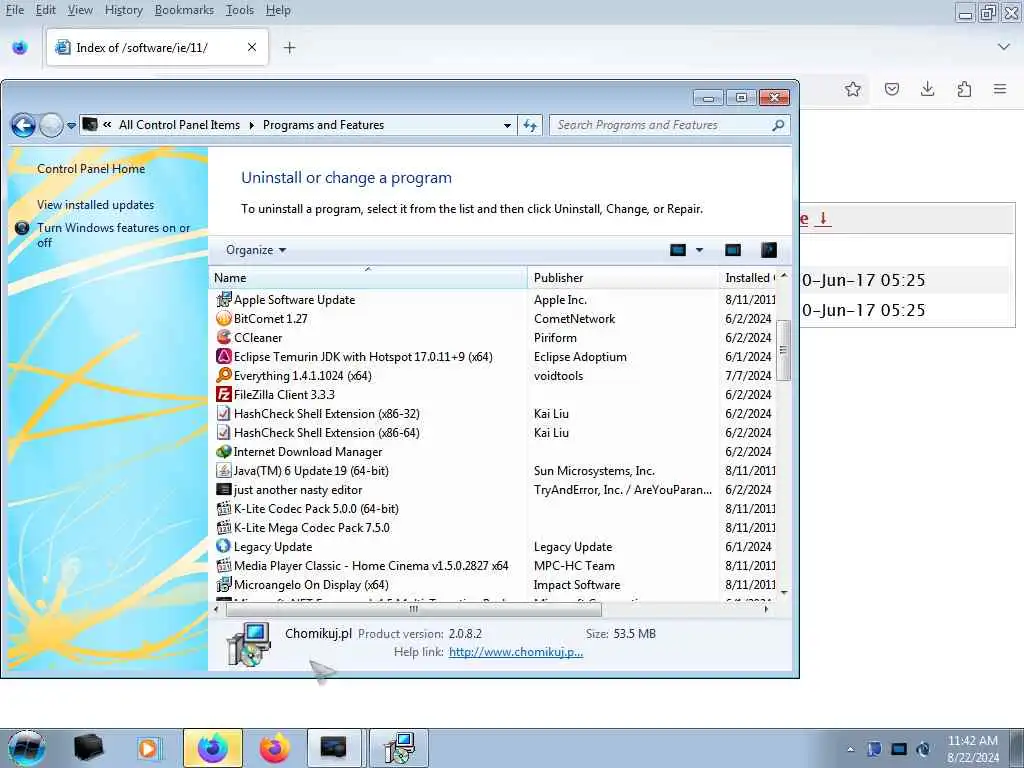Screen dimensions: 1024x768
Task: Open Firefox hamburger application menu
Action: point(1000,89)
